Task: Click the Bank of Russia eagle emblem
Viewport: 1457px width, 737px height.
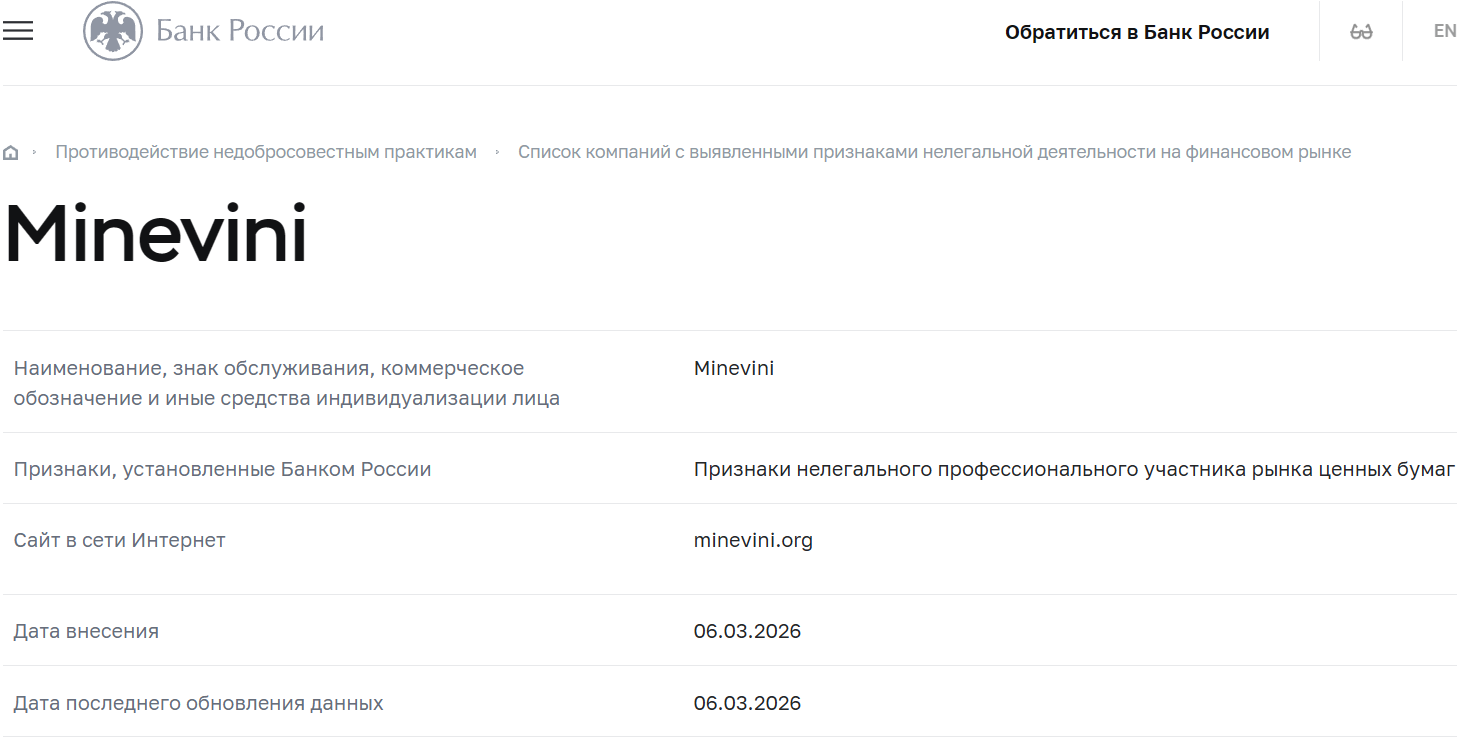Action: pos(110,30)
